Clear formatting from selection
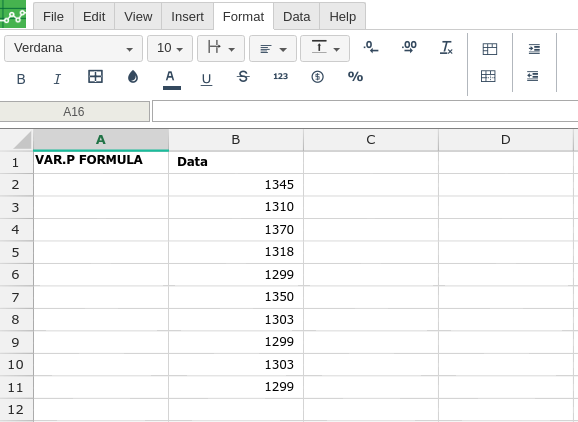 click(446, 47)
